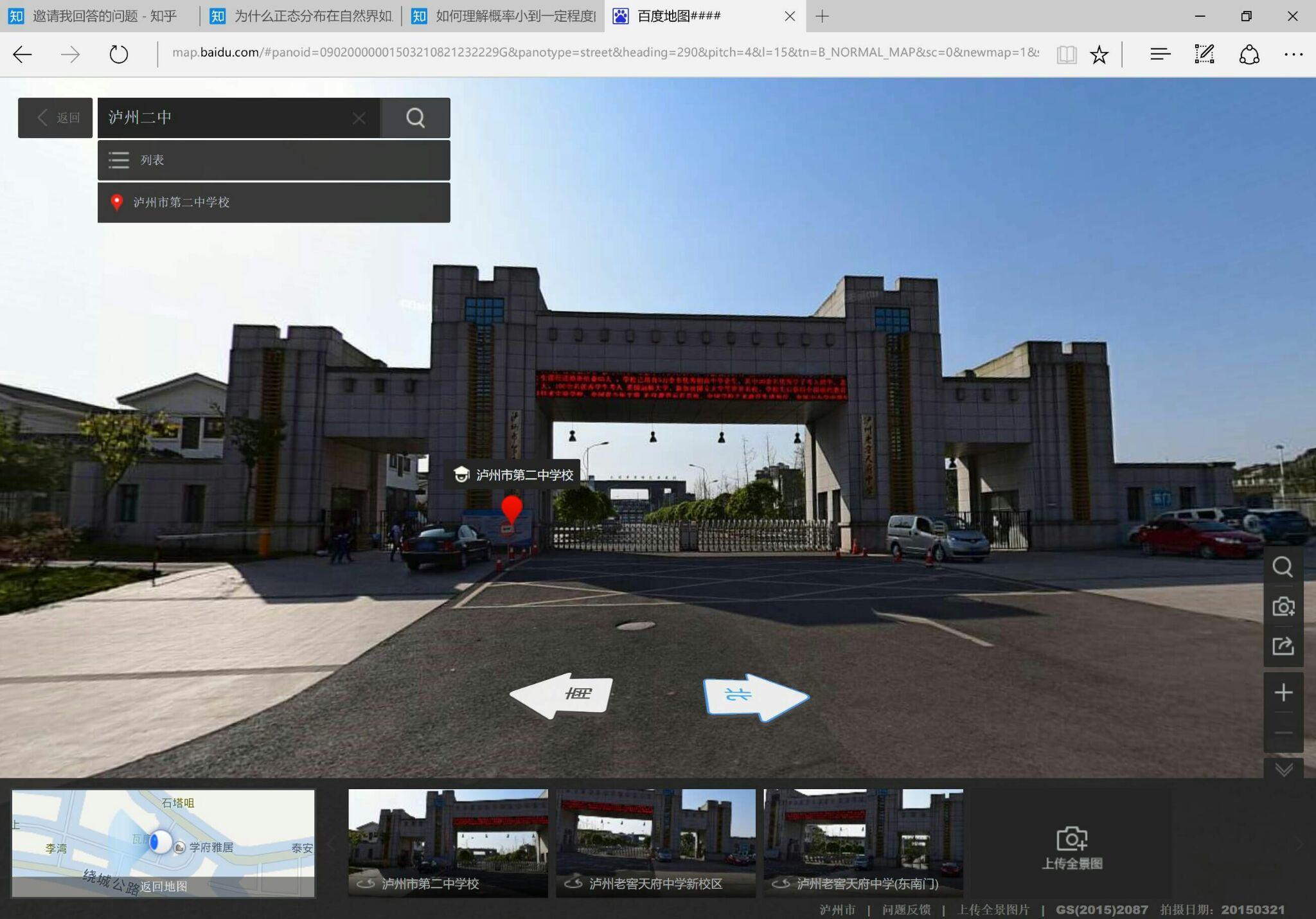
Task: Open the street view search side tool
Action: tap(1283, 567)
